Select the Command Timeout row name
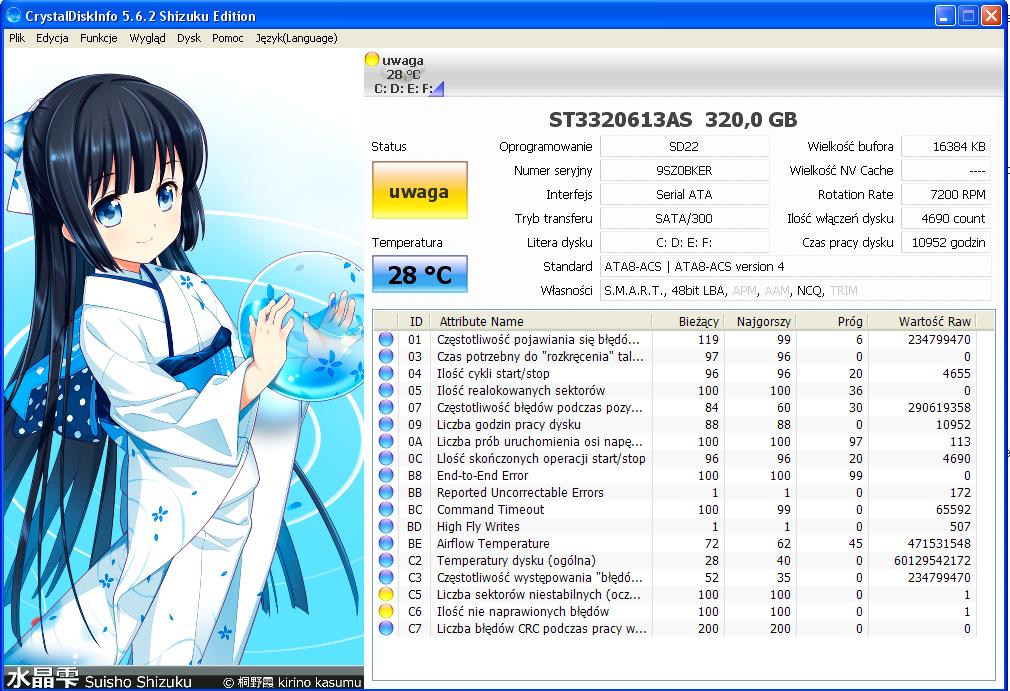Viewport: 1010px width, 691px height. click(x=490, y=509)
